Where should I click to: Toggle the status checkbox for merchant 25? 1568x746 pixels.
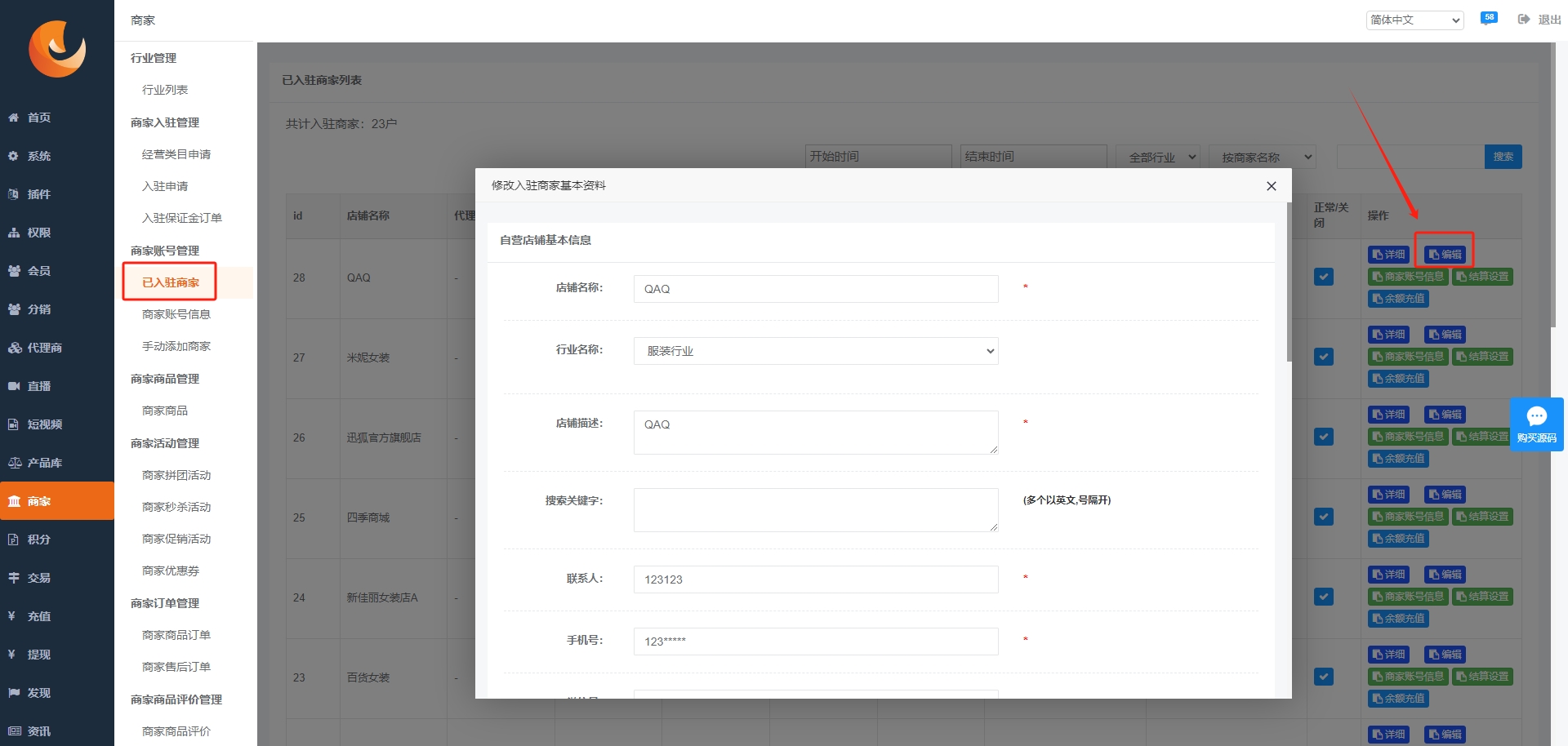click(1324, 517)
